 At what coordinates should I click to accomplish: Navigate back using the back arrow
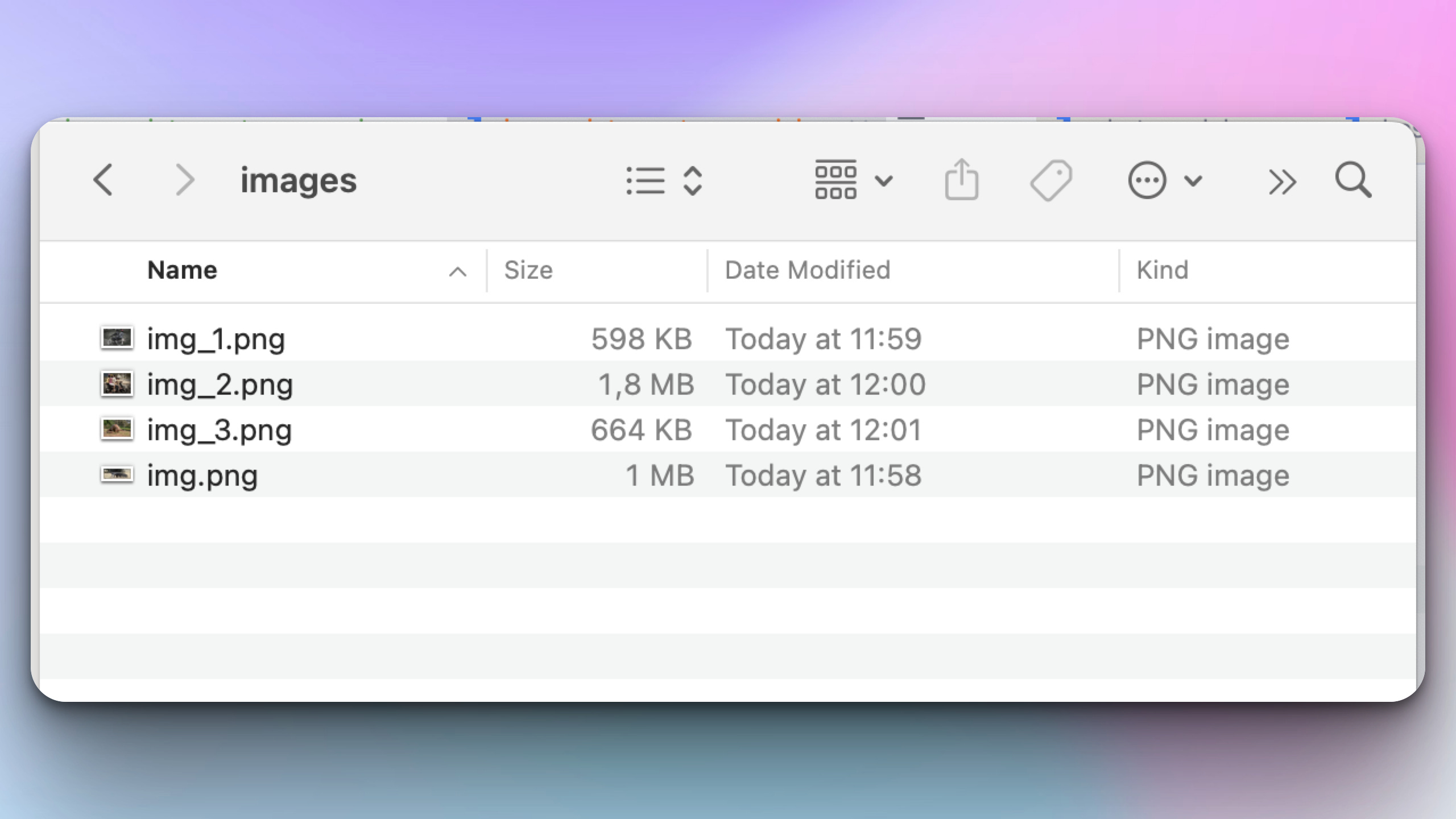point(104,180)
